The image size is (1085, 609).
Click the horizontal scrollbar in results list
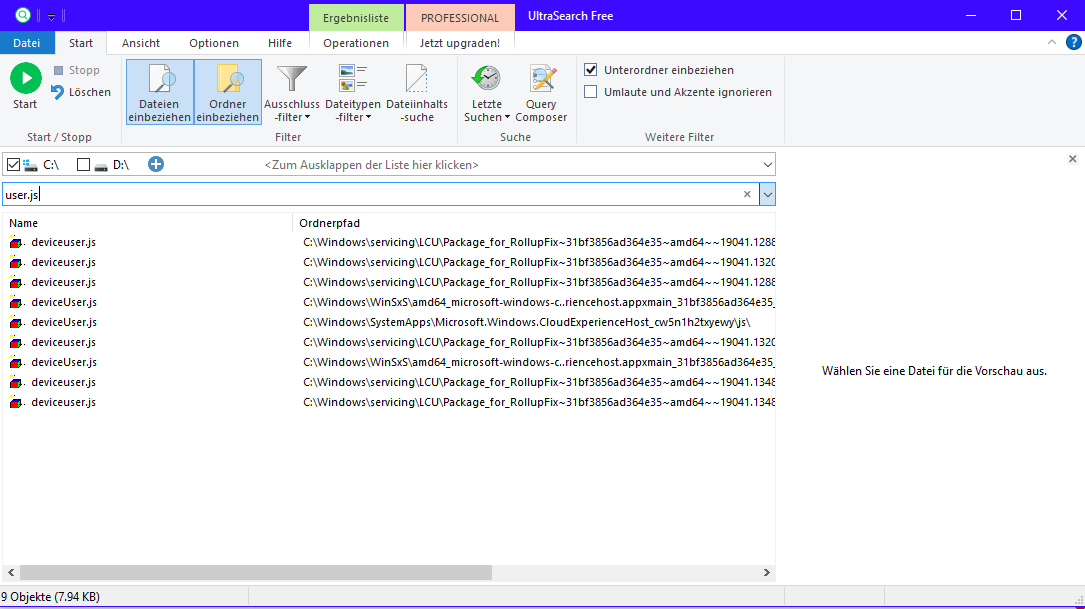point(250,573)
